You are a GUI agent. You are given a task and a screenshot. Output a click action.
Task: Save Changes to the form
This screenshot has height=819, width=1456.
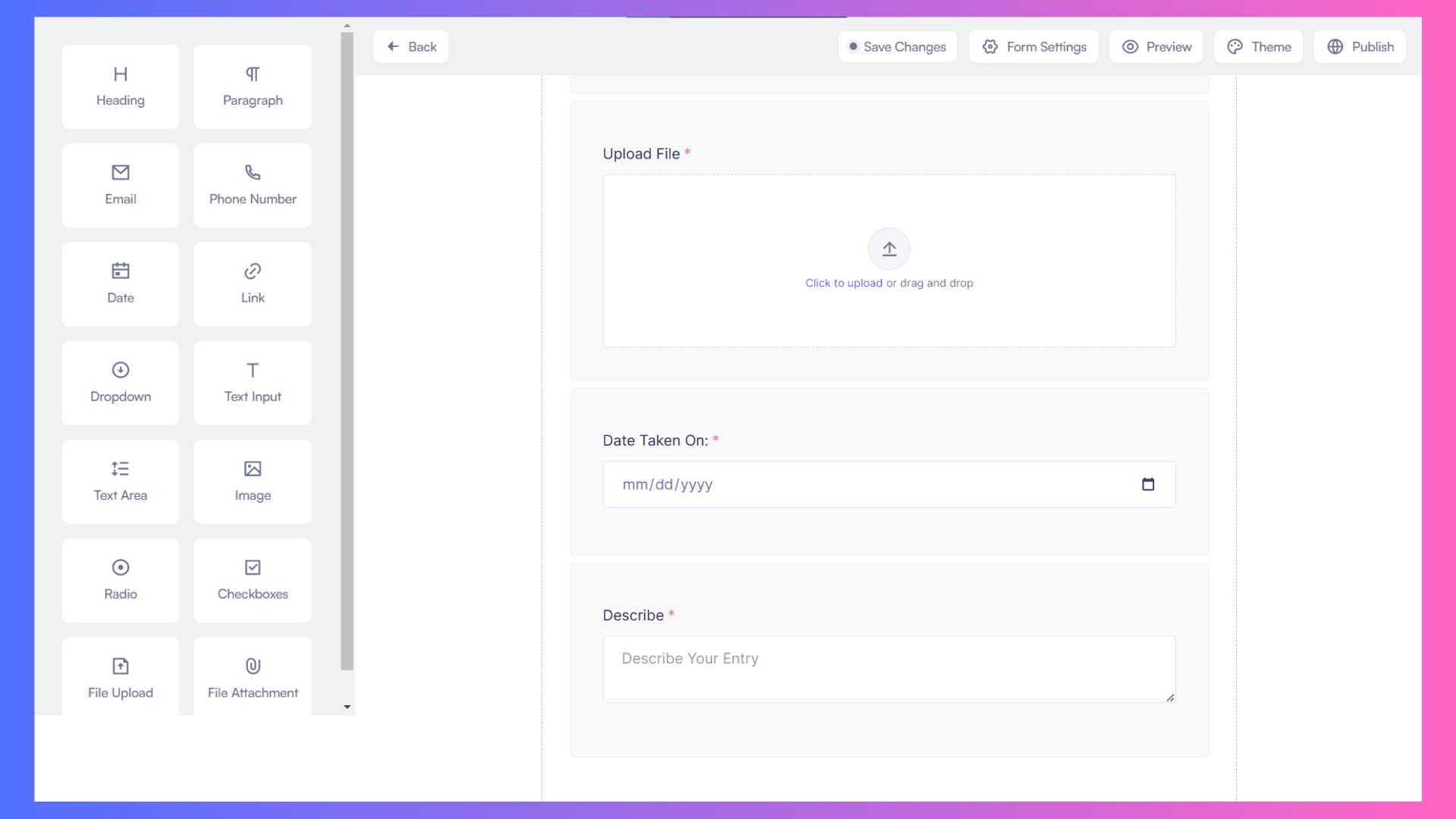[x=897, y=46]
